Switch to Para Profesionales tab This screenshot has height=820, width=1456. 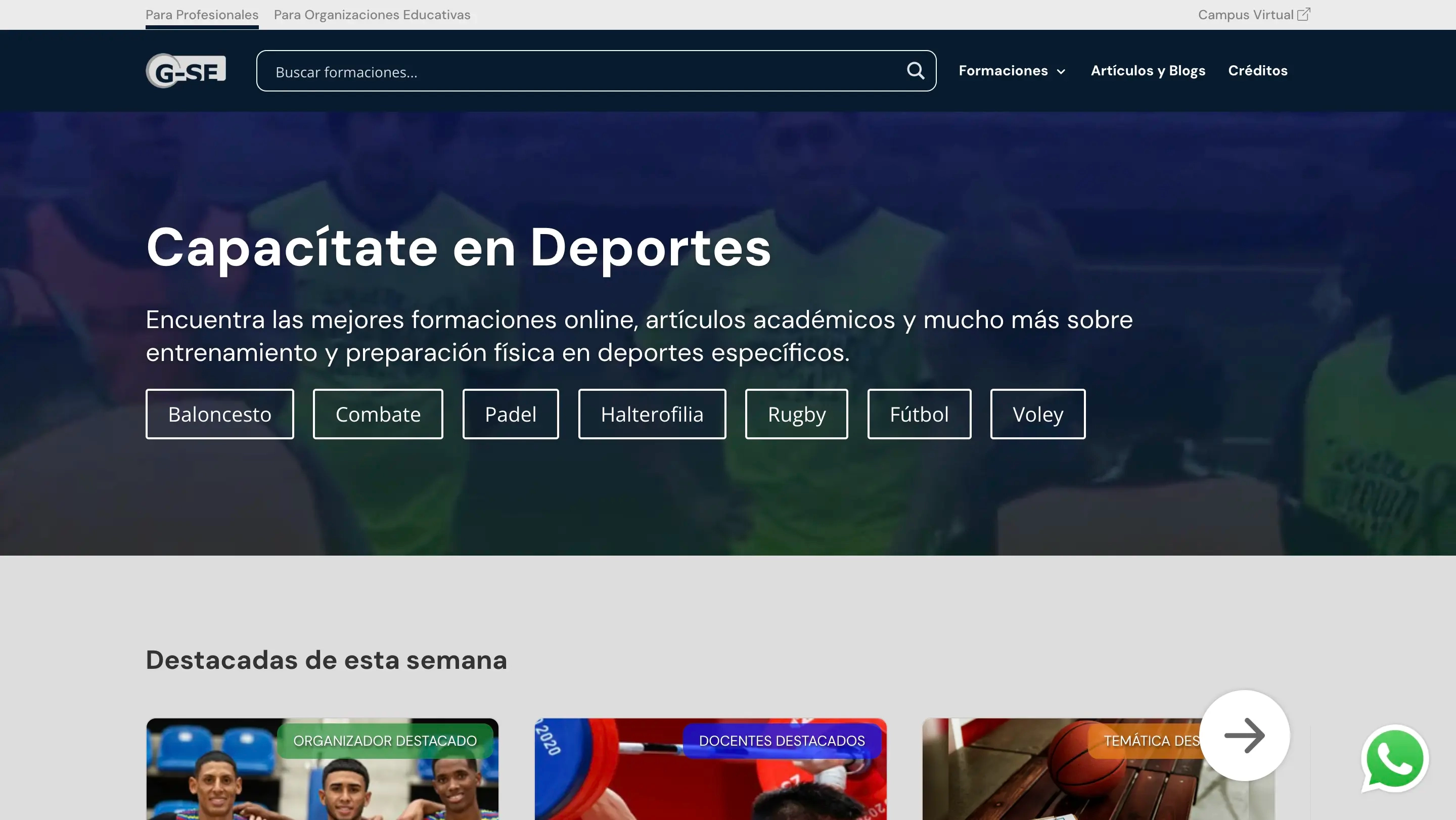click(x=202, y=15)
